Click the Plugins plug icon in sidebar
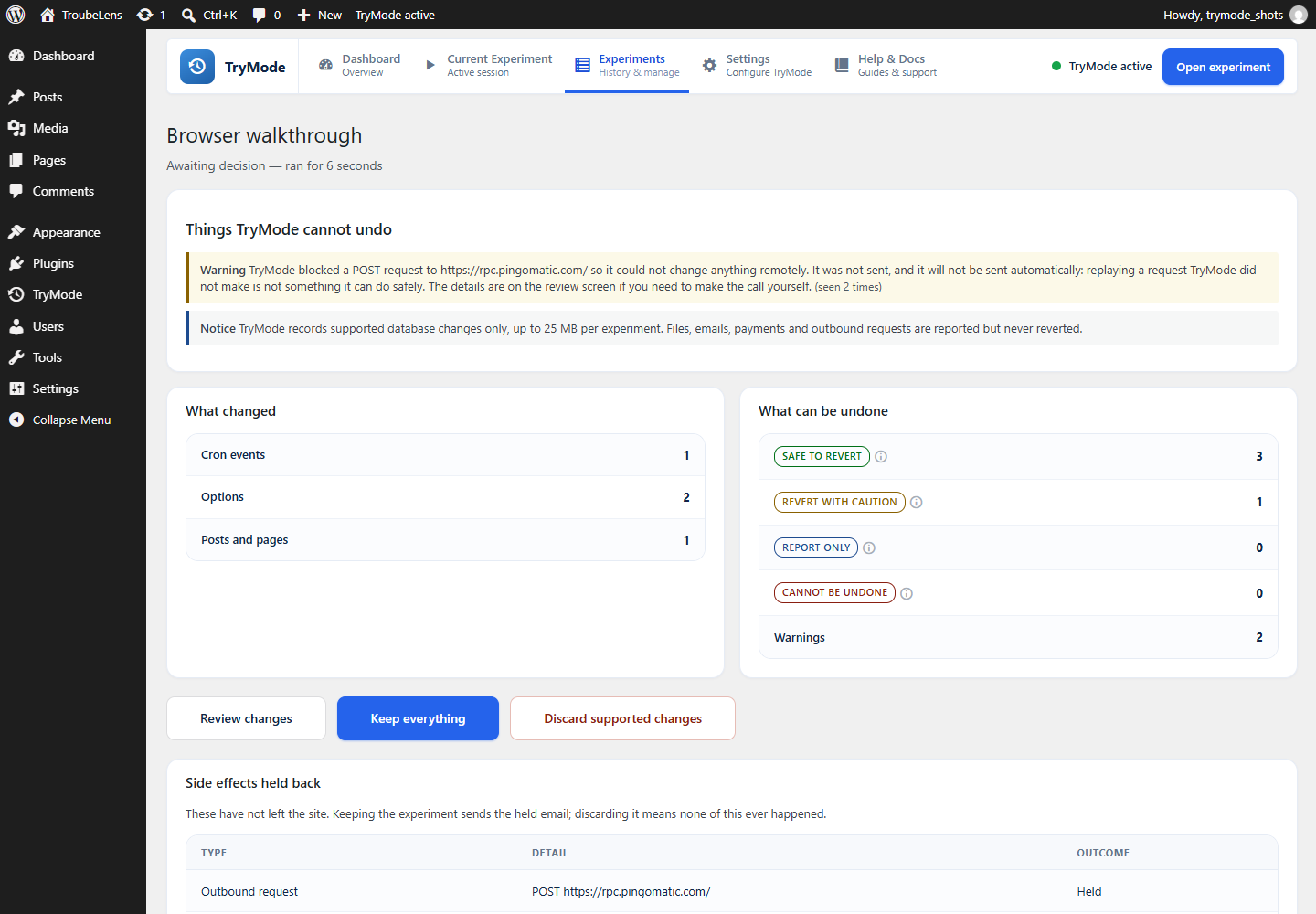The height and width of the screenshot is (914, 1316). (16, 263)
